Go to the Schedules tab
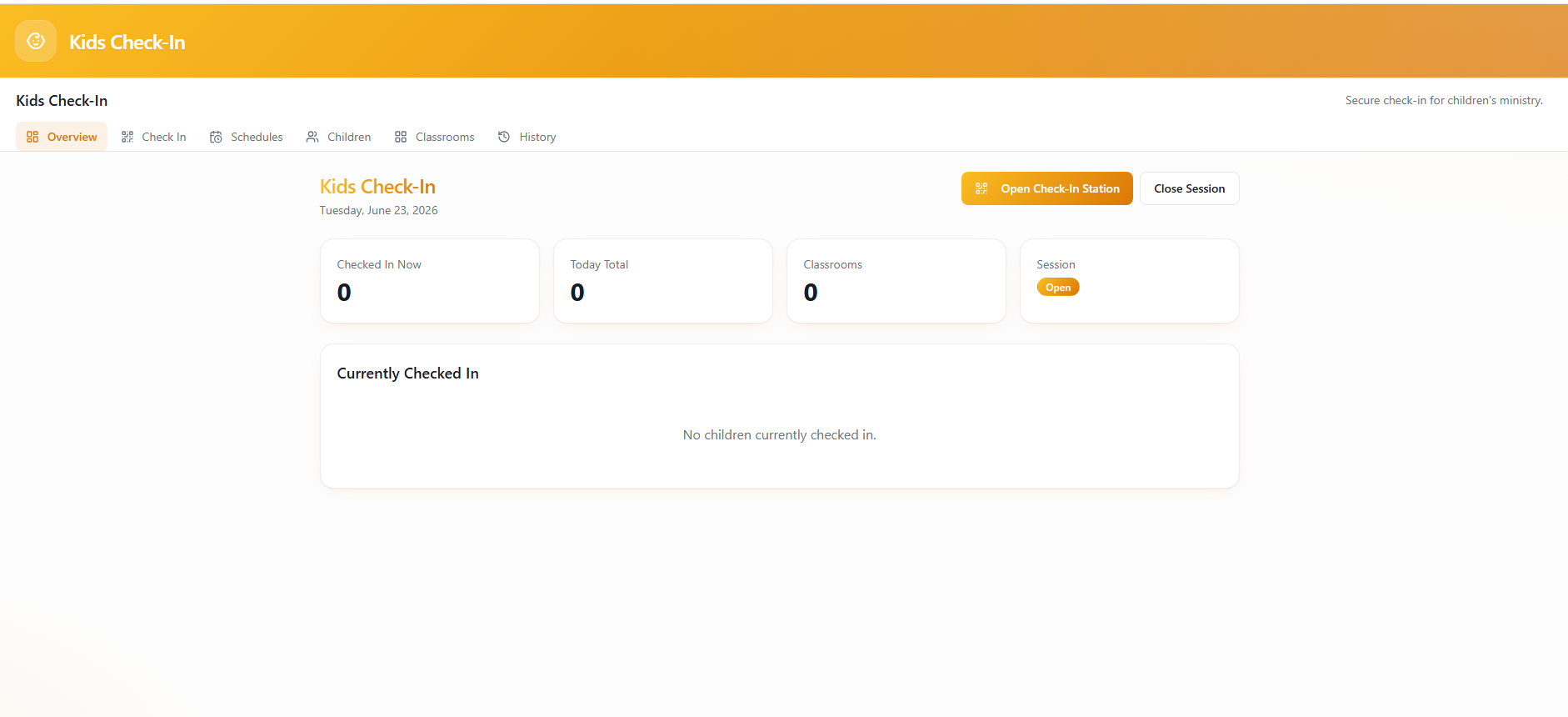Image resolution: width=1568 pixels, height=717 pixels. [x=247, y=137]
